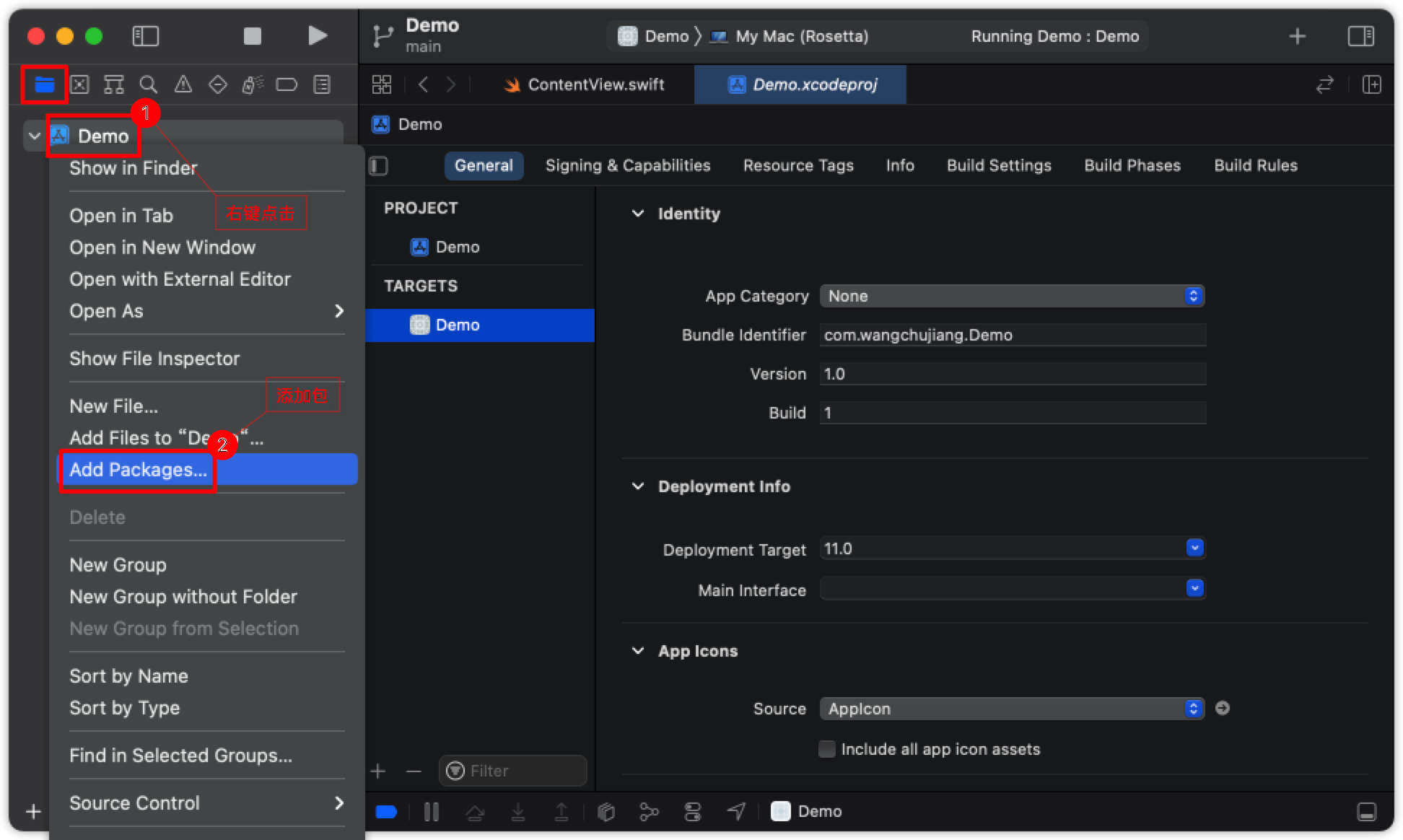
Task: Switch to the Build Settings tab
Action: [999, 165]
